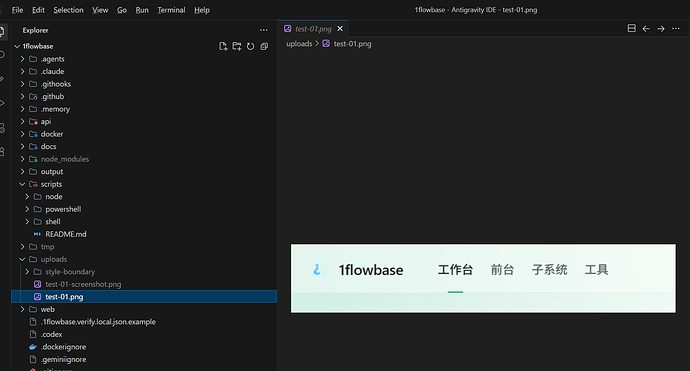Open editor more actions ellipsis
The image size is (690, 371).
(675, 29)
